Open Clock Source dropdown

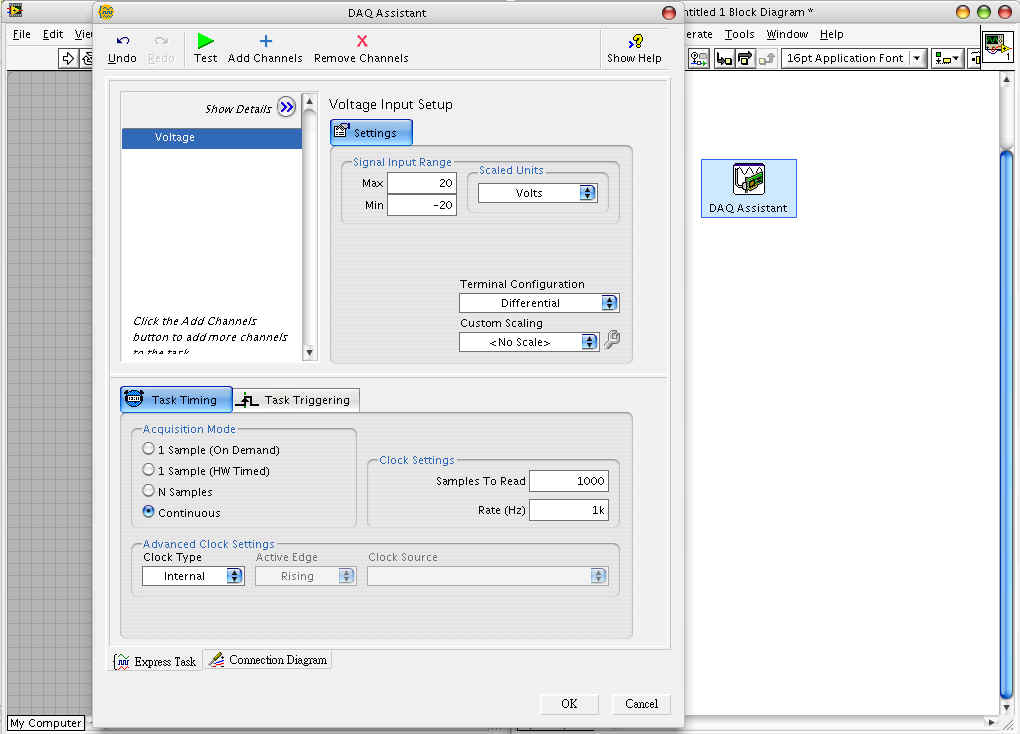click(x=488, y=576)
